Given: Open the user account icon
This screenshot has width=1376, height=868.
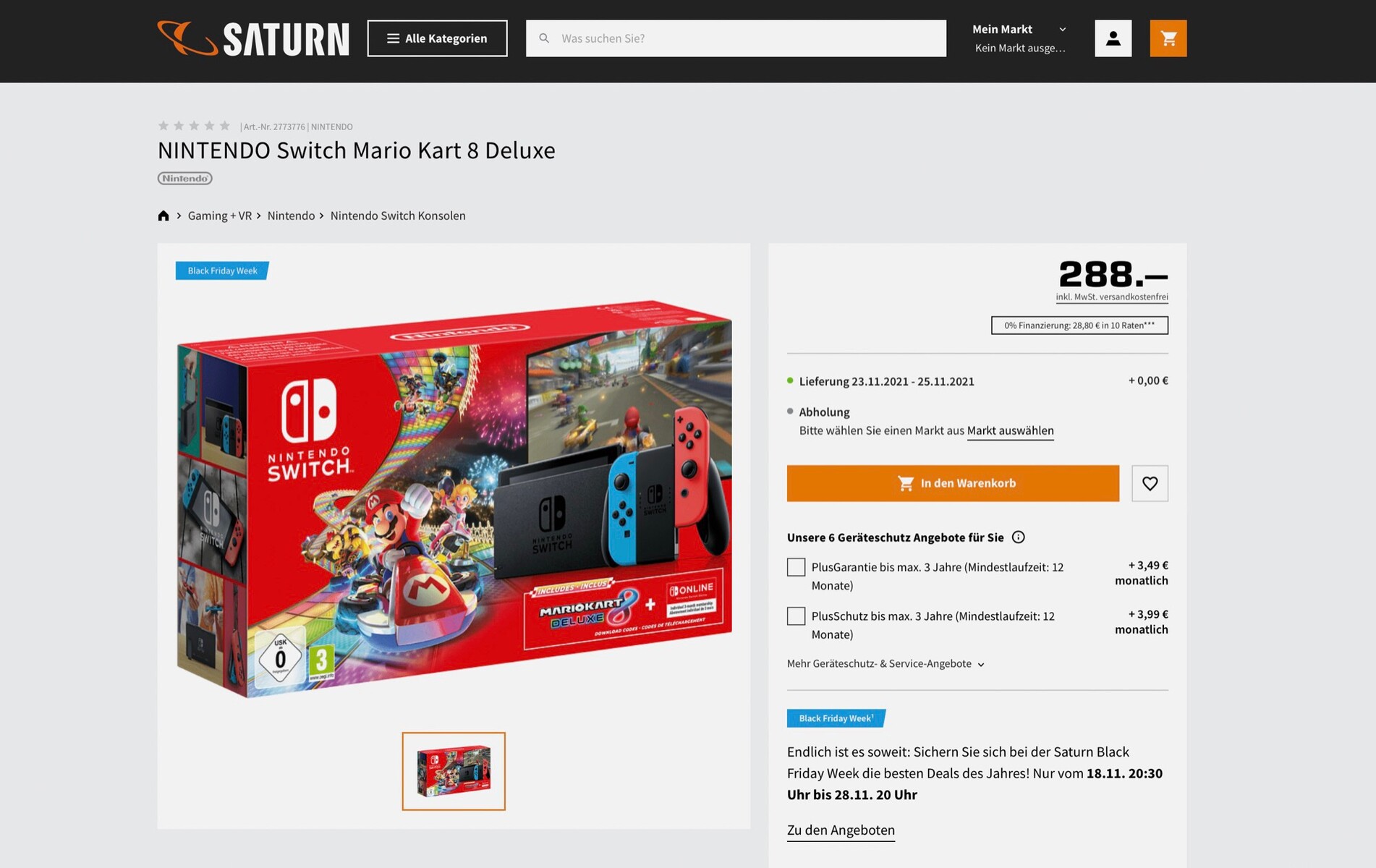Looking at the screenshot, I should click(x=1113, y=38).
